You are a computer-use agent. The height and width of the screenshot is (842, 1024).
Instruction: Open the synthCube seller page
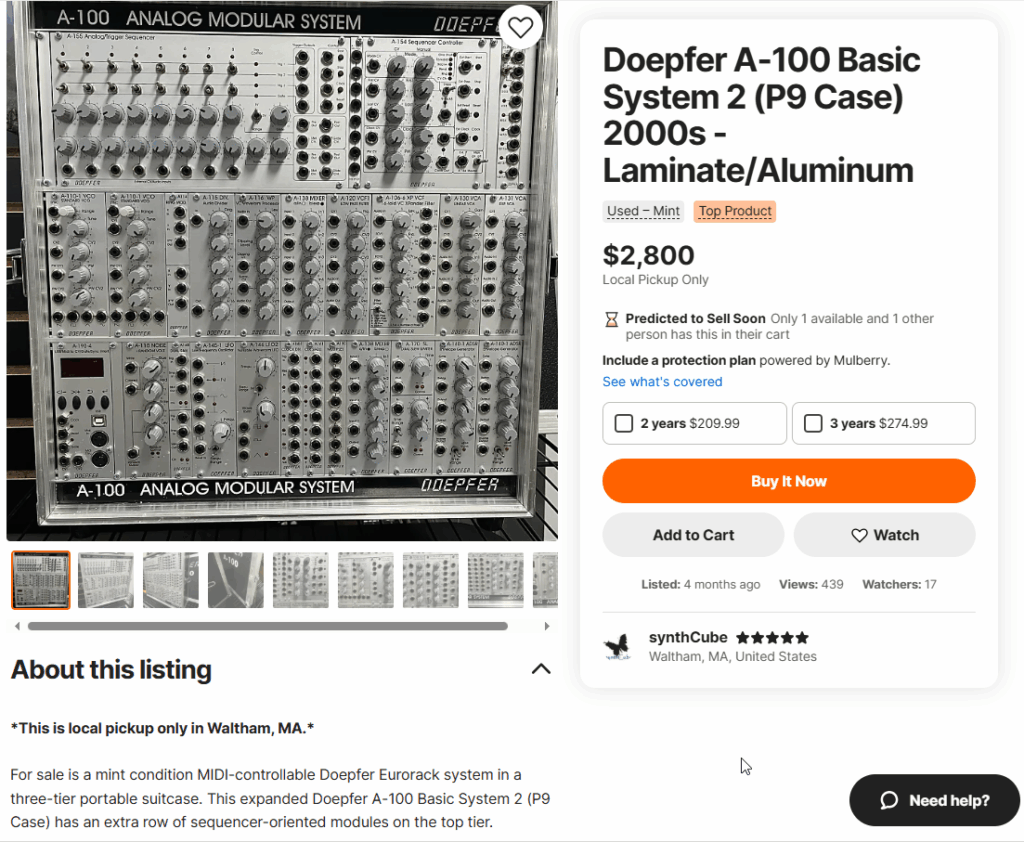click(x=688, y=638)
